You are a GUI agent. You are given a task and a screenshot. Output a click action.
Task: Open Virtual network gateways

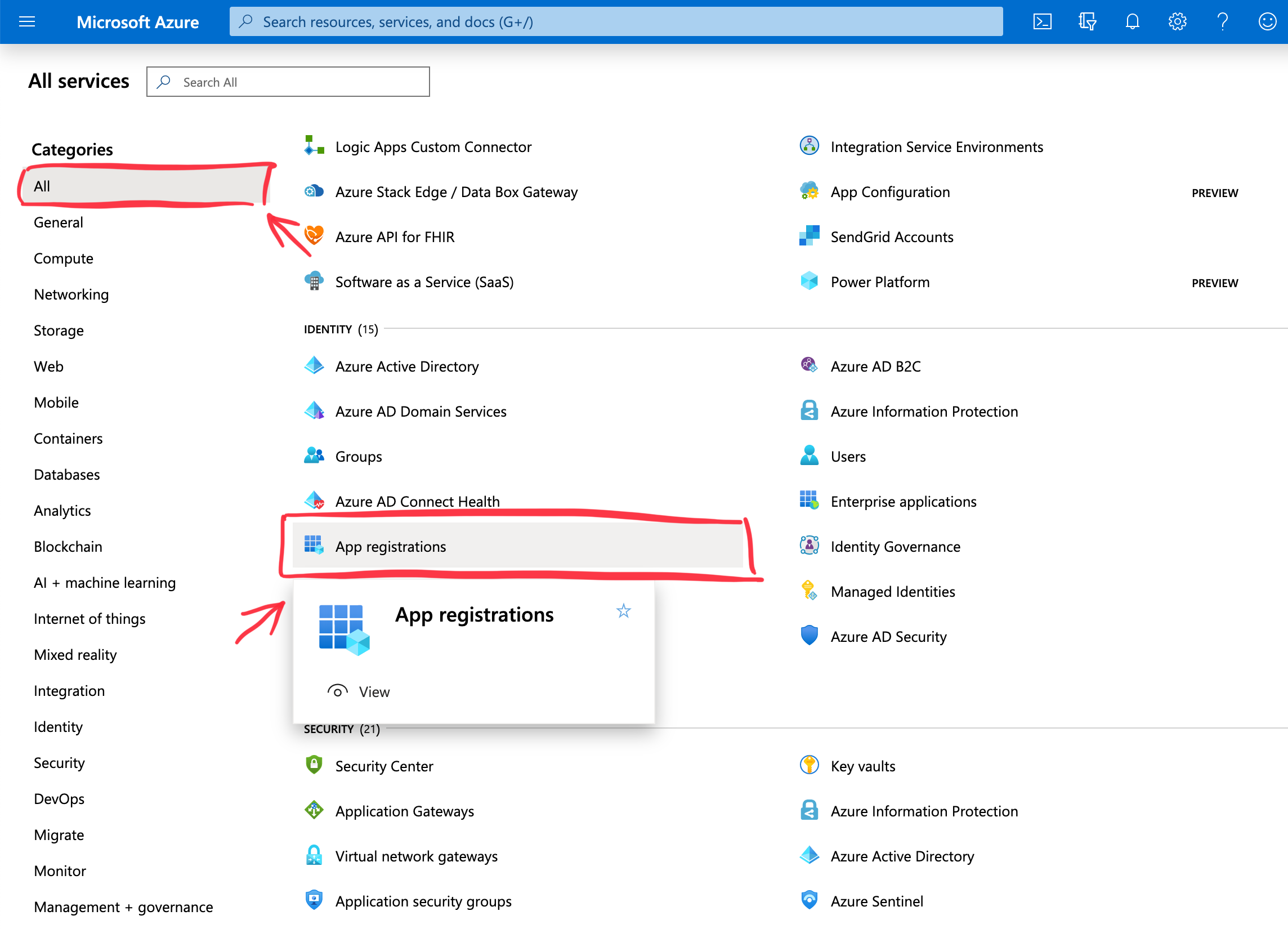click(x=416, y=856)
